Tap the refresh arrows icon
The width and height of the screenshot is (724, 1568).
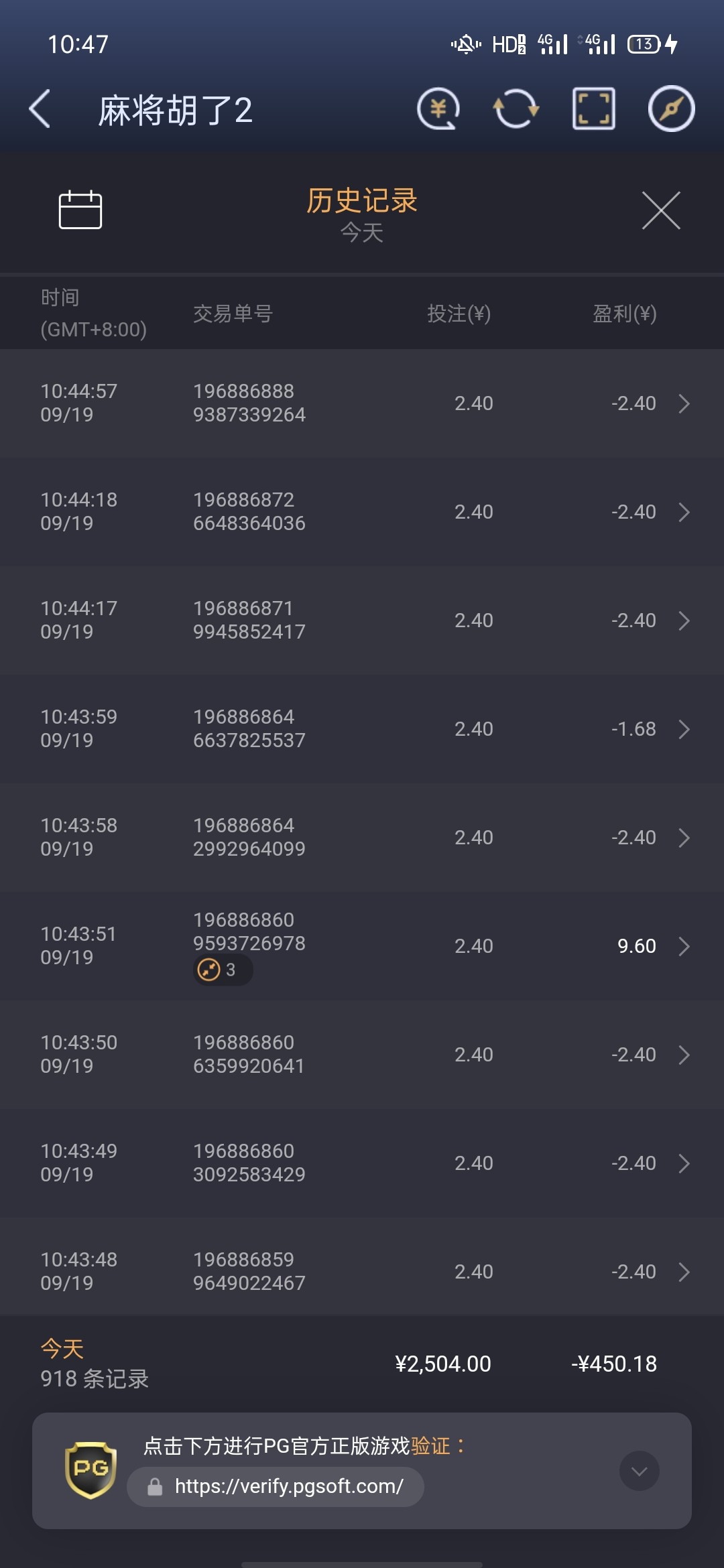[x=516, y=109]
